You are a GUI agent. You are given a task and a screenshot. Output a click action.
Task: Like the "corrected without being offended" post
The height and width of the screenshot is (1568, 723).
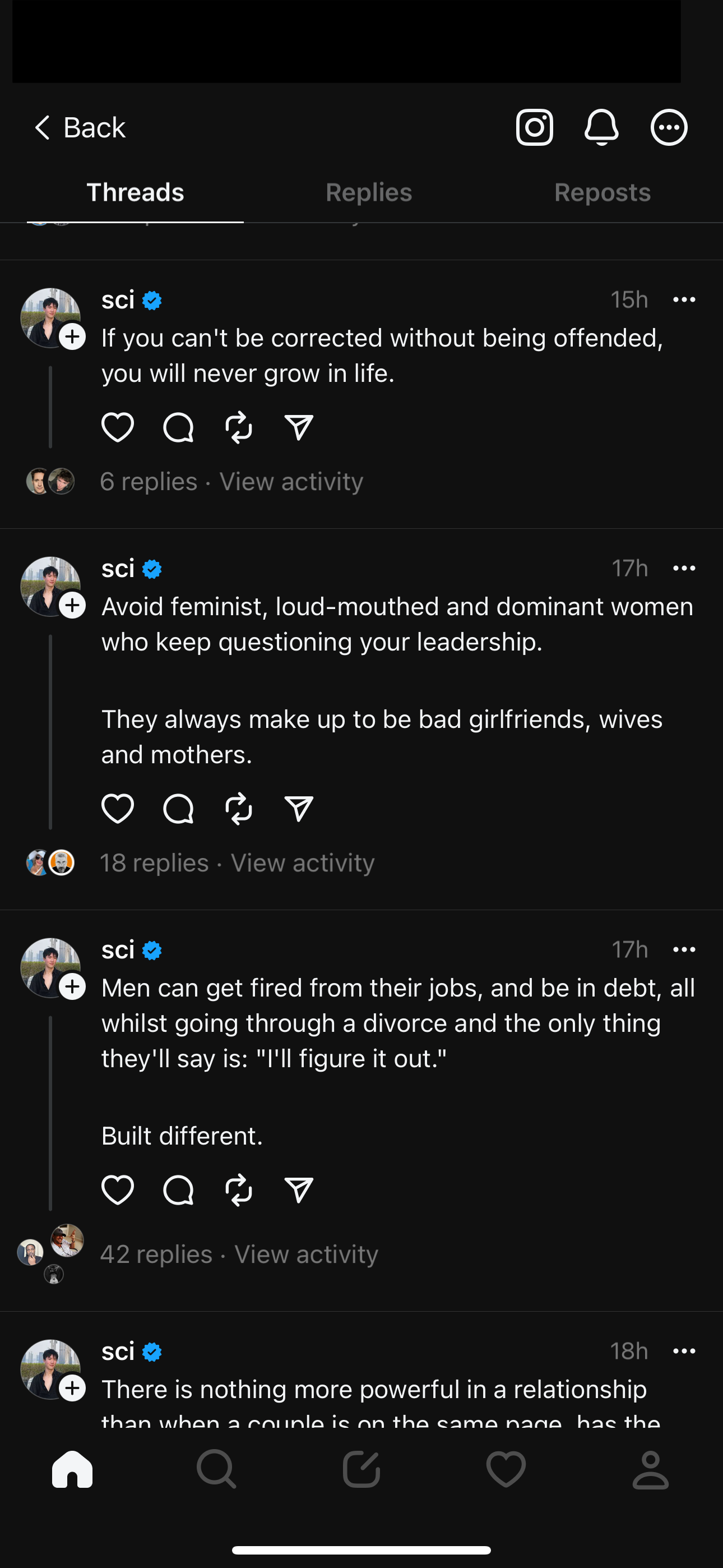(118, 427)
